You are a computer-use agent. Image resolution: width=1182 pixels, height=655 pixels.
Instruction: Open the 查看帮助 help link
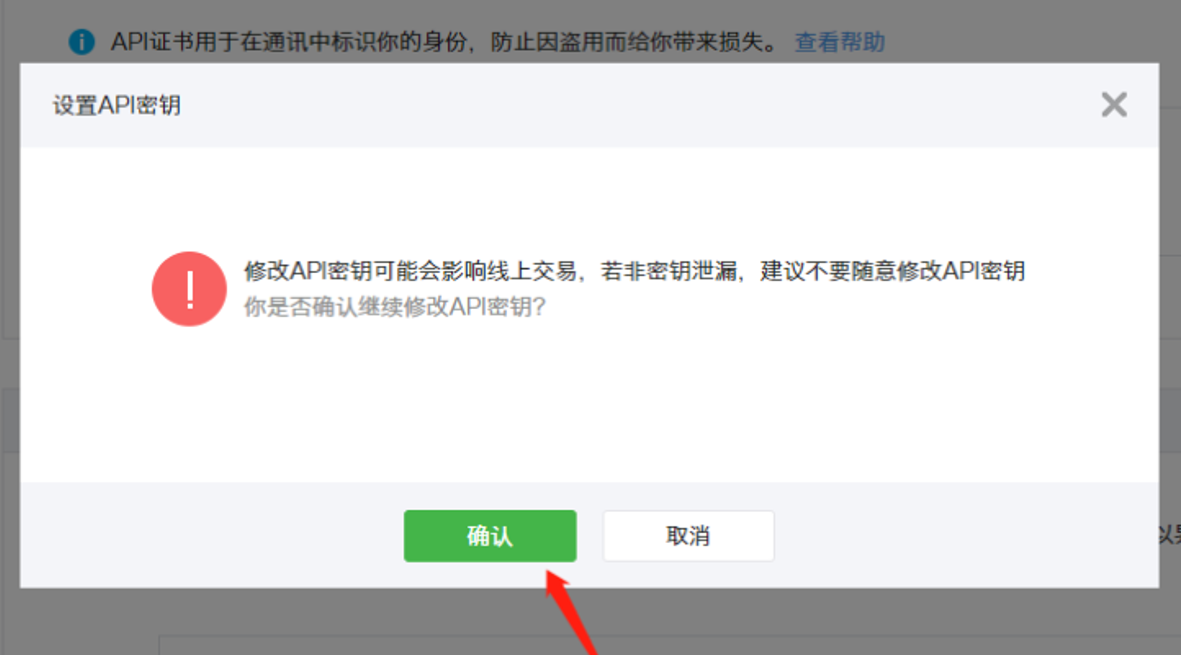point(840,42)
